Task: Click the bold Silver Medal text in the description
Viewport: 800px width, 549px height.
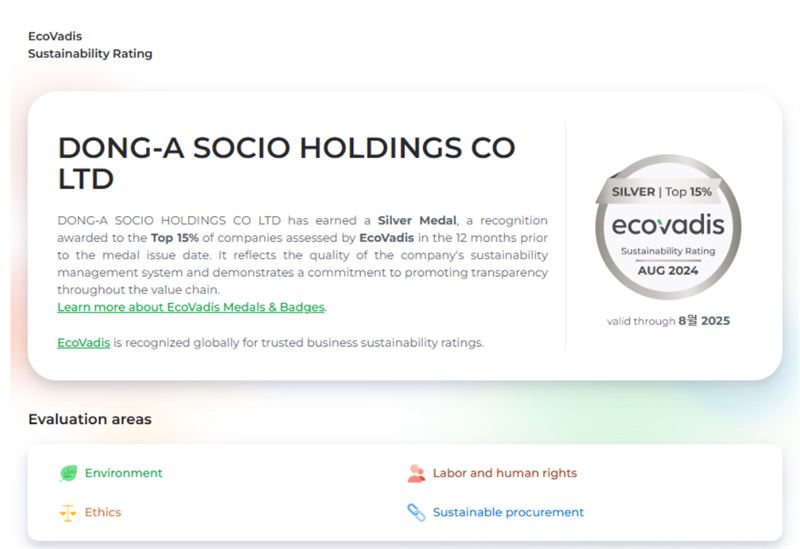Action: 417,220
